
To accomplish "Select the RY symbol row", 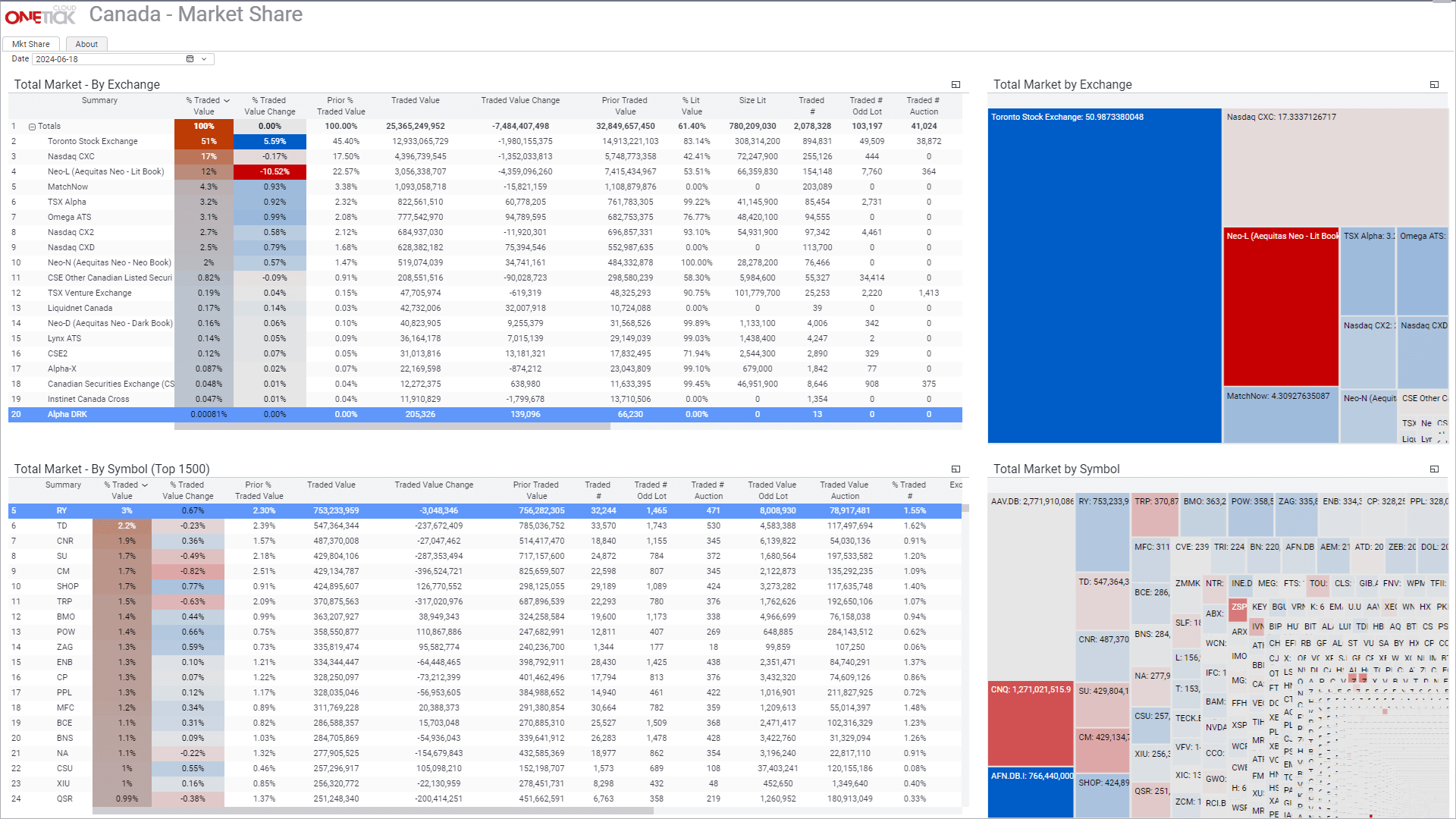I will [x=485, y=510].
